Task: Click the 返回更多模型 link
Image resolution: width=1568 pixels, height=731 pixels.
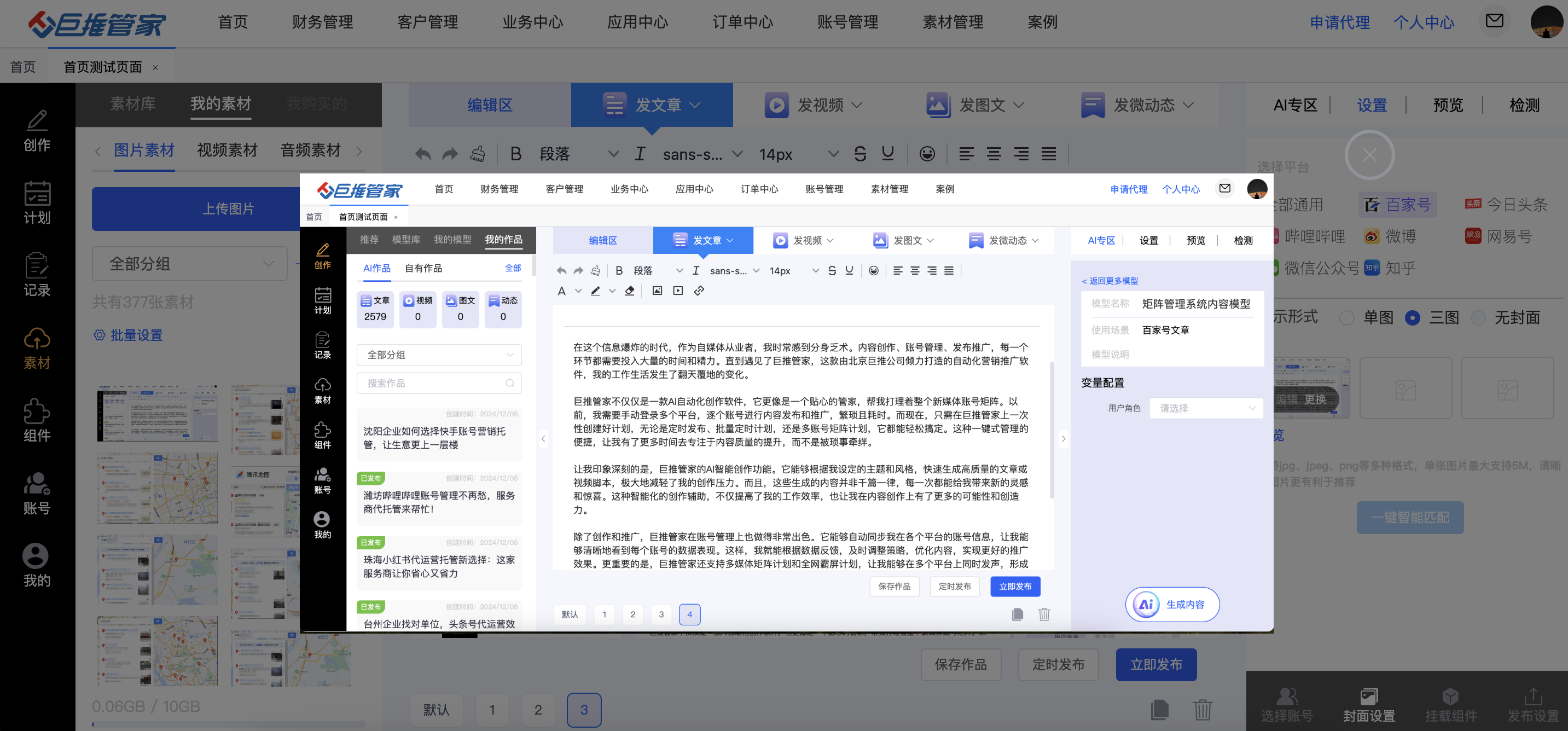Action: click(x=1110, y=281)
